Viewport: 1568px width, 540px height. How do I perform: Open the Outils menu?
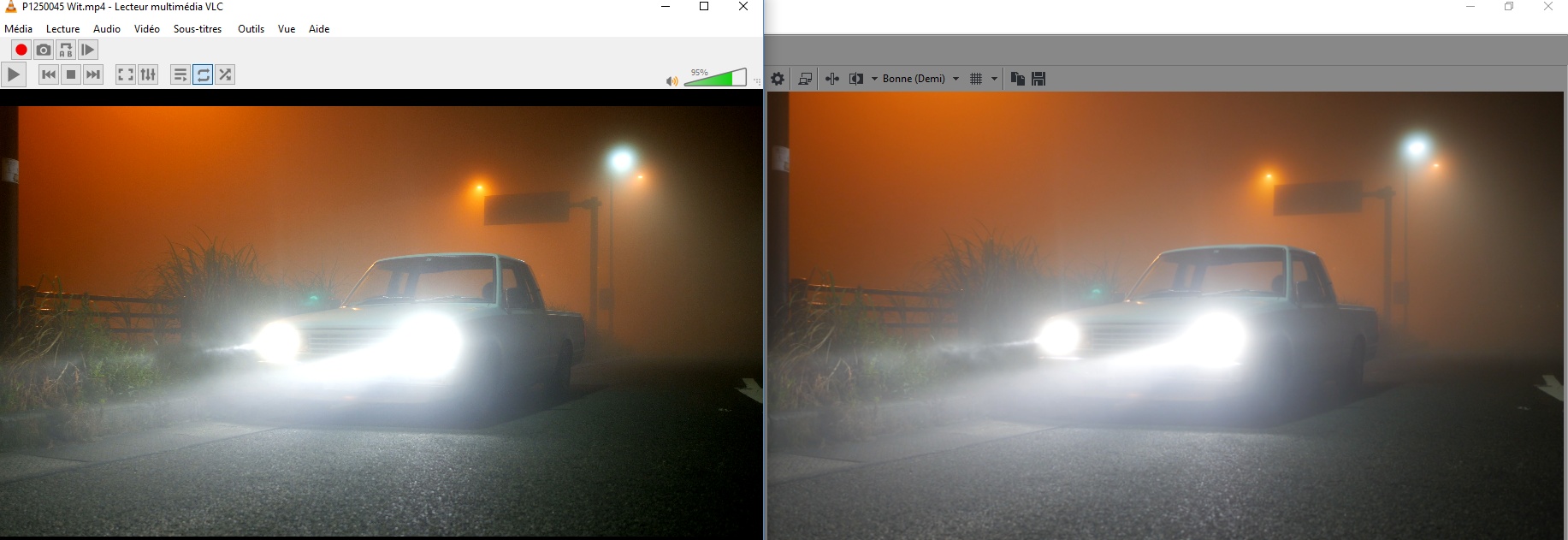point(251,29)
